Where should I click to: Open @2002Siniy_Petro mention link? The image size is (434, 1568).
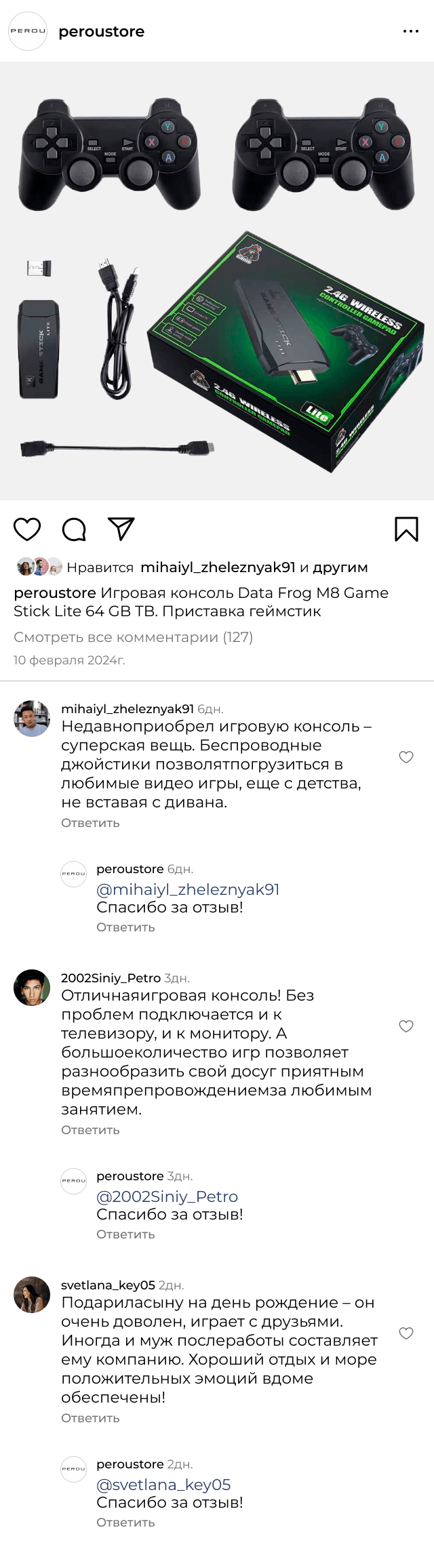167,1197
